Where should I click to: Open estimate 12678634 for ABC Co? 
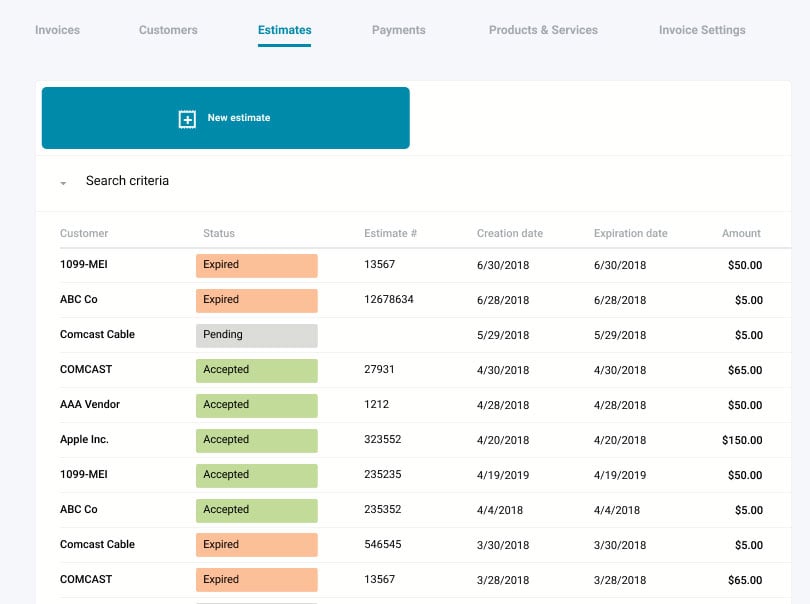(388, 300)
